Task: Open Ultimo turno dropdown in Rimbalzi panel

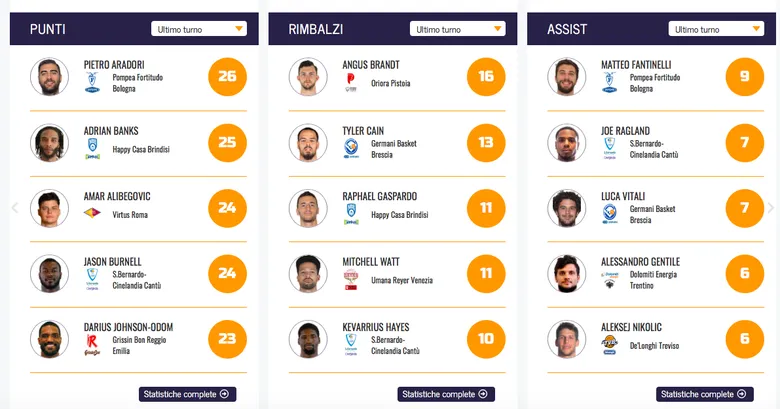Action: click(x=458, y=29)
